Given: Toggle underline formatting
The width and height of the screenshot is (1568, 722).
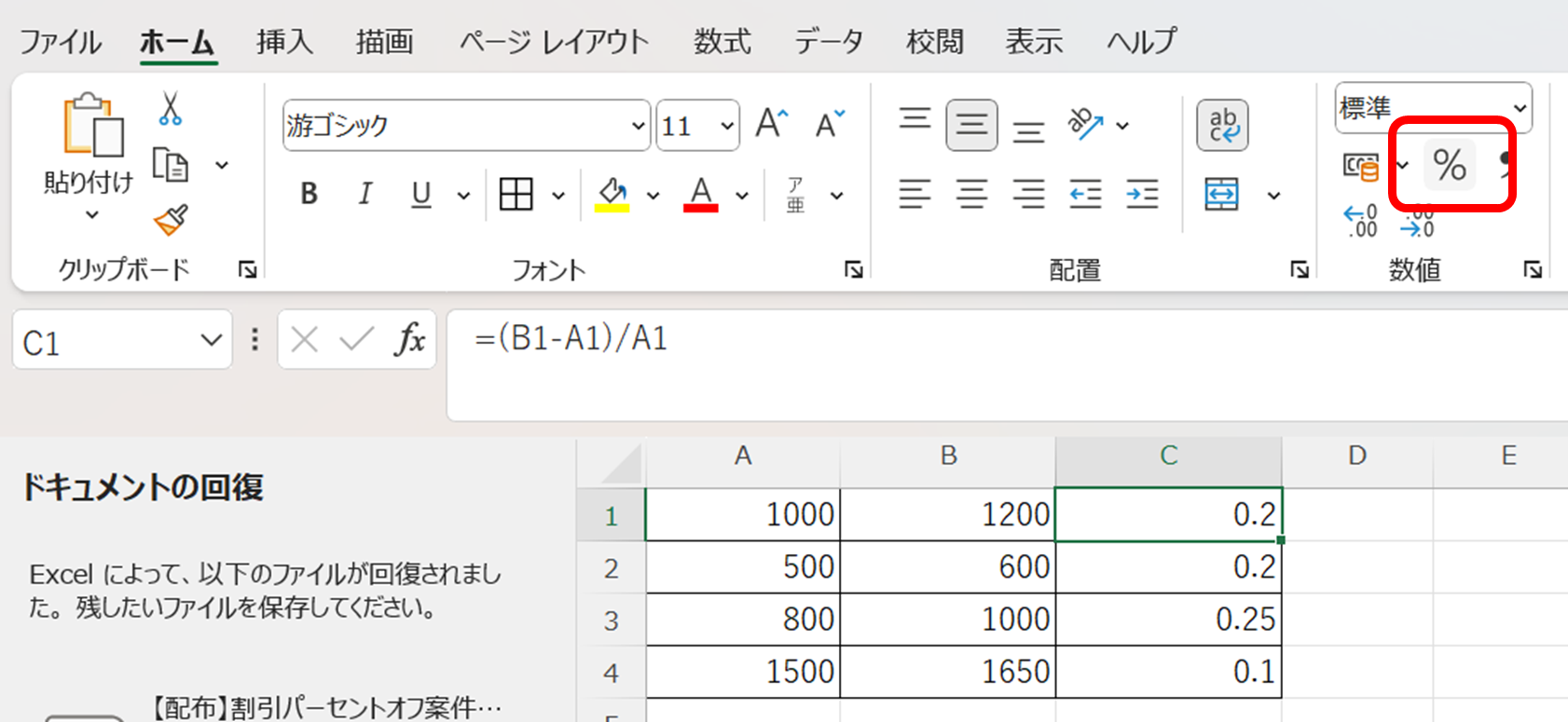Looking at the screenshot, I should point(421,194).
